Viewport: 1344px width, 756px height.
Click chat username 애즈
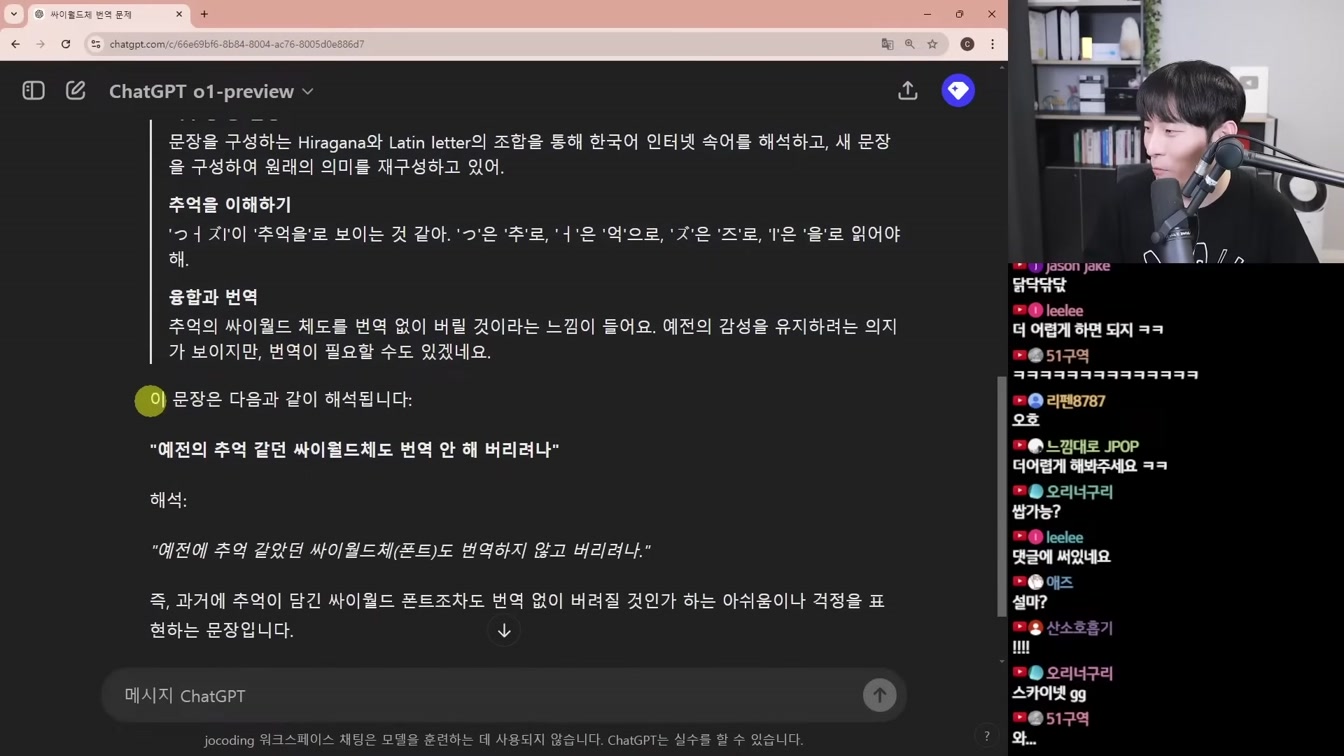(x=1059, y=582)
